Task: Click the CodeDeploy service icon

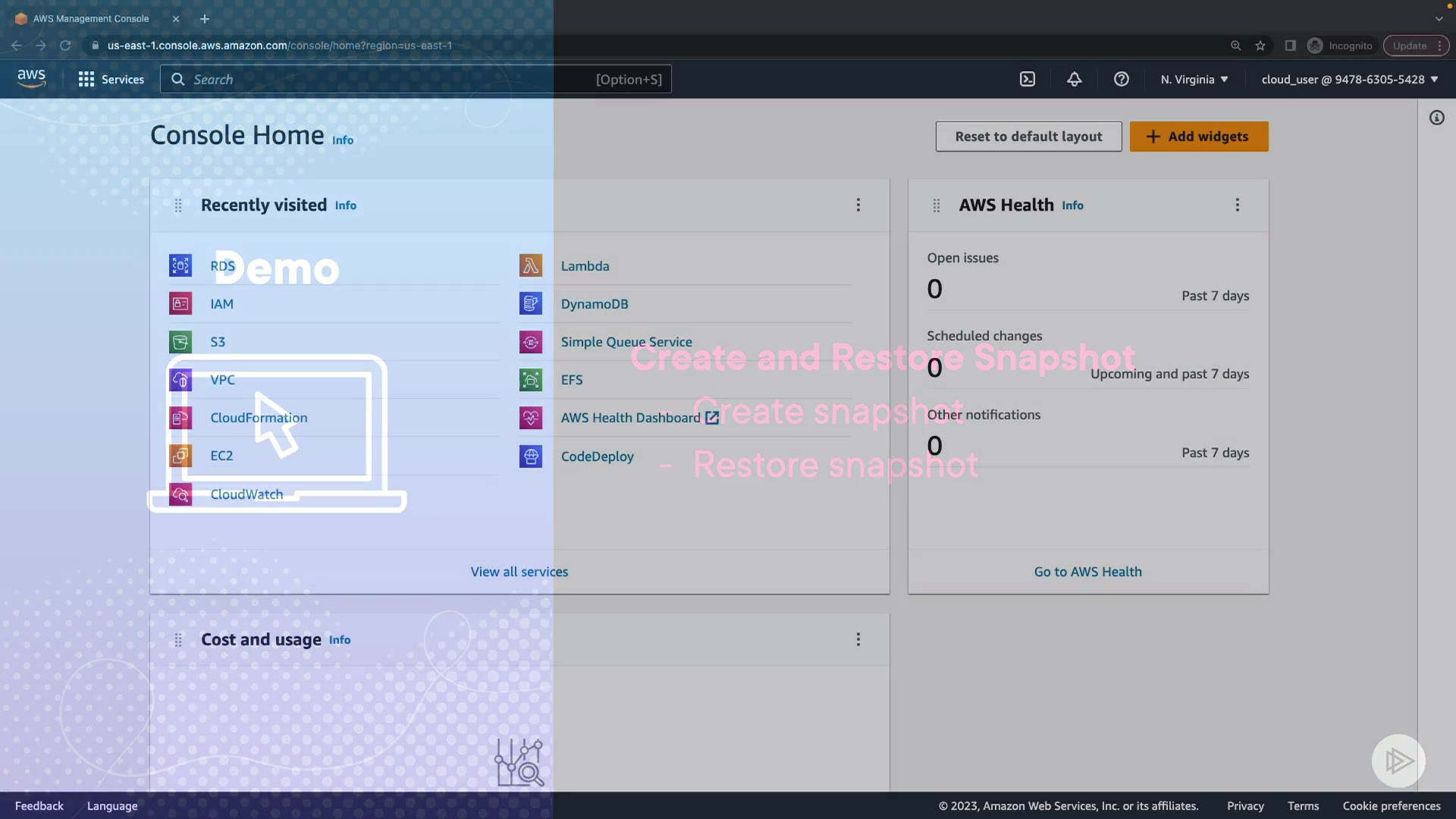Action: [x=531, y=456]
